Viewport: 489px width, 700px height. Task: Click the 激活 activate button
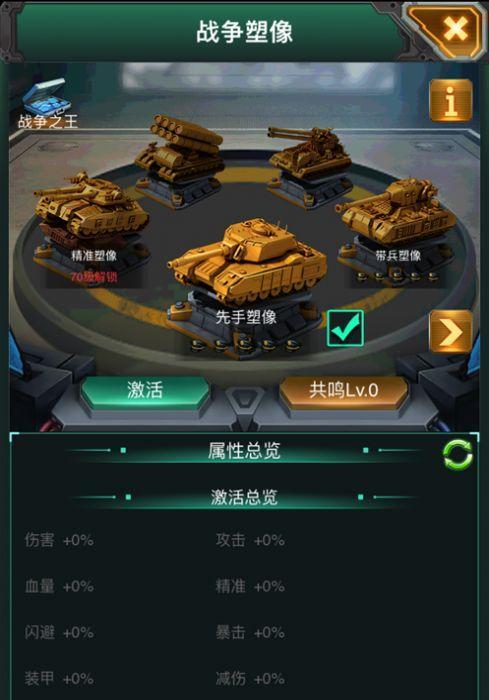[145, 391]
